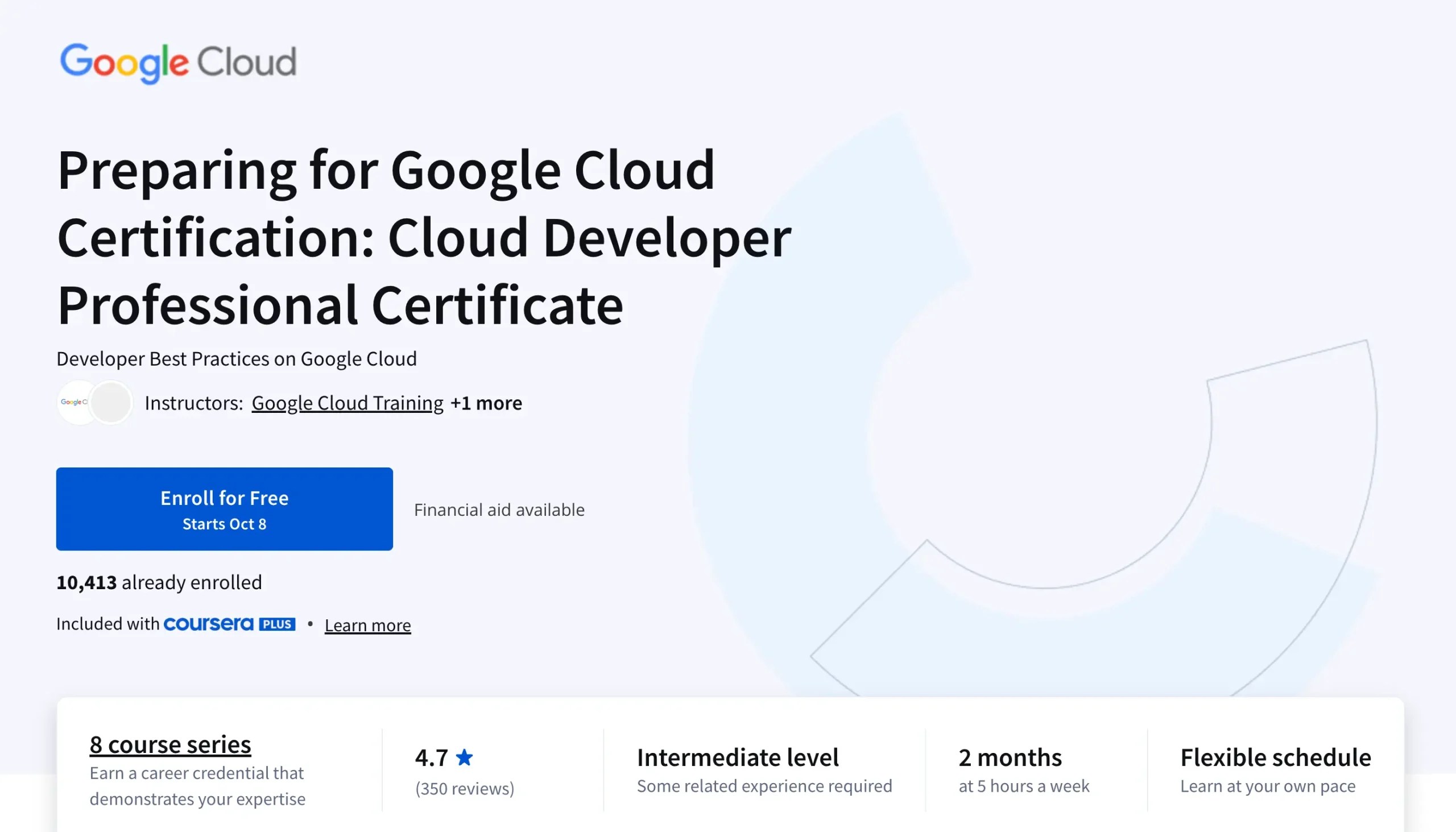Open Google Cloud Training instructor link
This screenshot has width=1456, height=832.
coord(347,403)
